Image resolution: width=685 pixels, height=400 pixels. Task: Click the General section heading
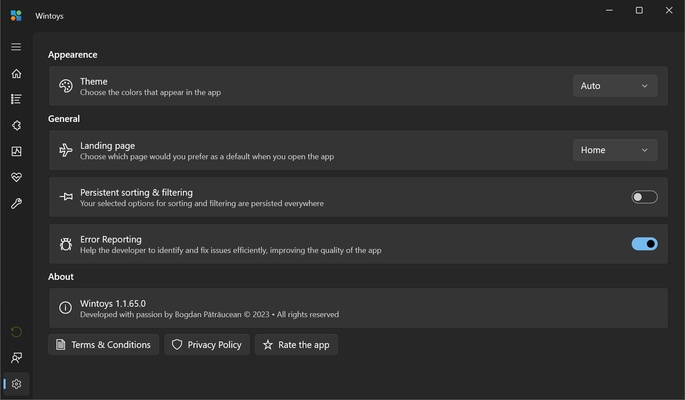(x=64, y=119)
